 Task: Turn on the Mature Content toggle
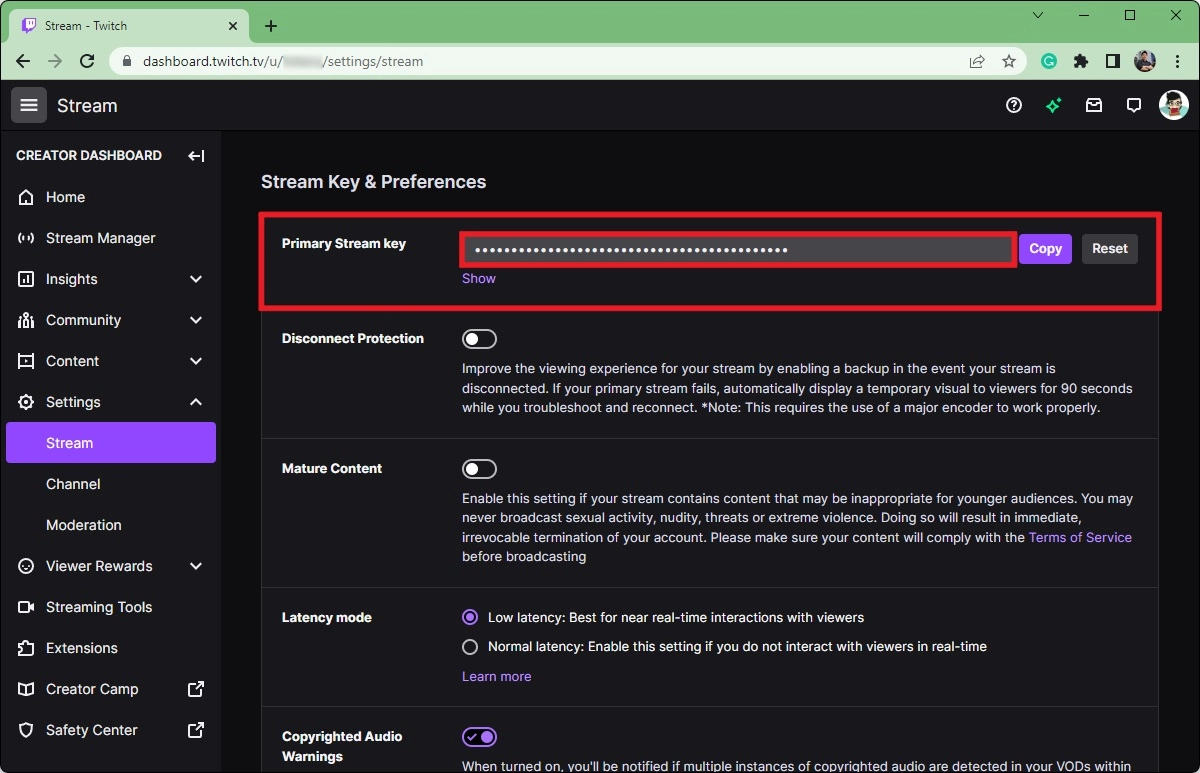click(479, 468)
